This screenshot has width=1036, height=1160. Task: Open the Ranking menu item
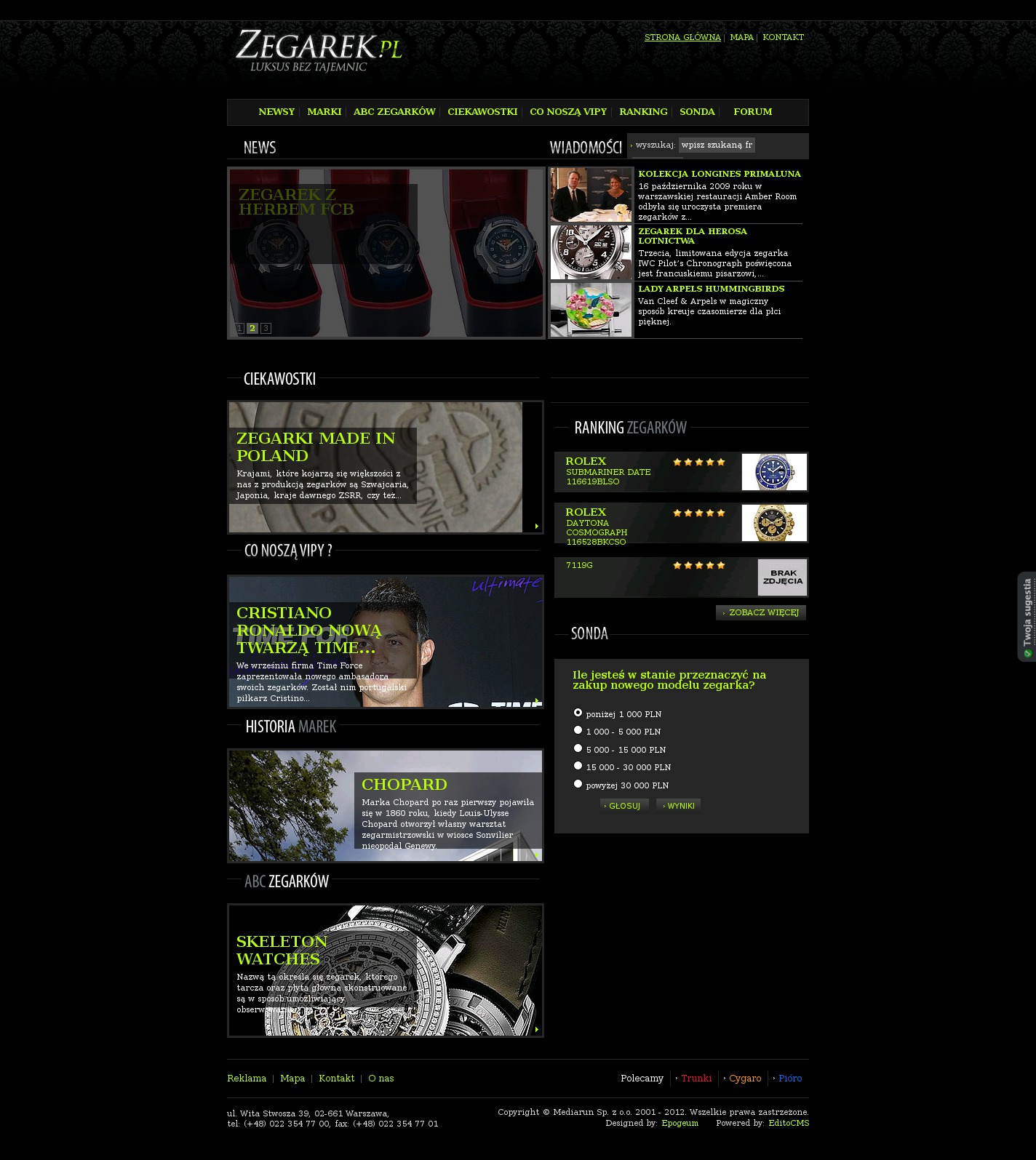pos(643,112)
